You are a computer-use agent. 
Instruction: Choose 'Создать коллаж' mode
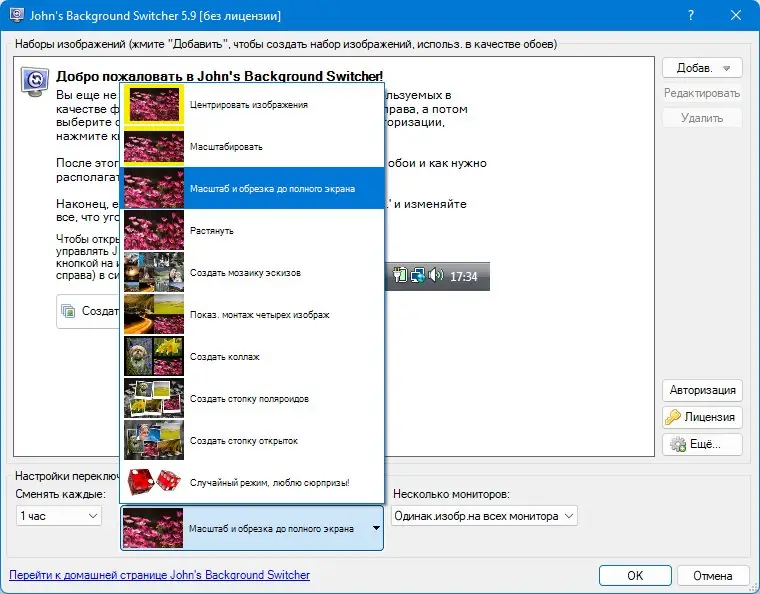pos(252,357)
